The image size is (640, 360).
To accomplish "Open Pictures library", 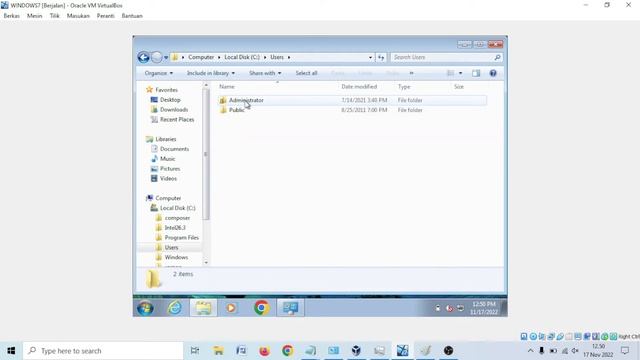I will pyautogui.click(x=170, y=169).
